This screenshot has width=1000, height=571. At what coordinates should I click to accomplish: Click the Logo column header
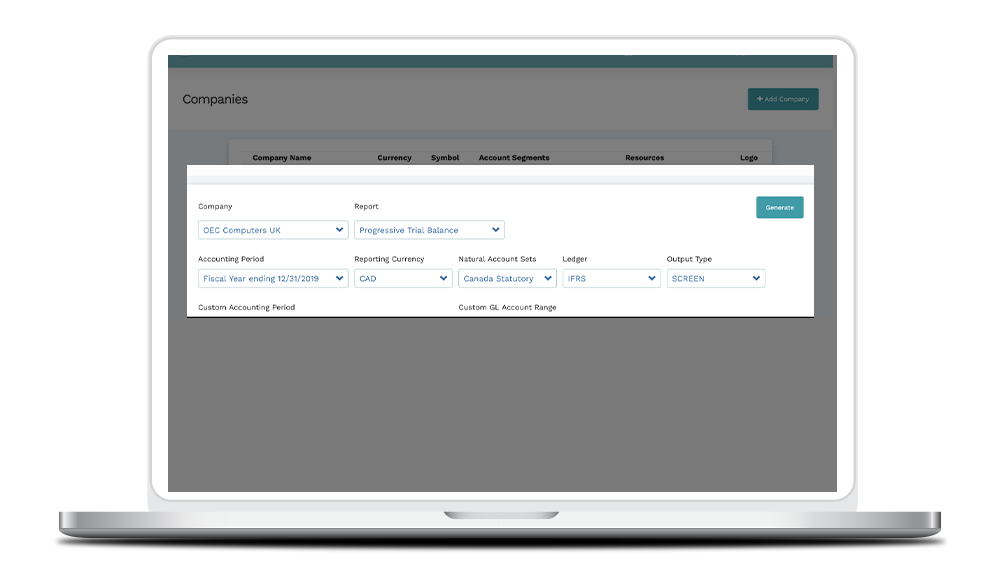tap(749, 158)
